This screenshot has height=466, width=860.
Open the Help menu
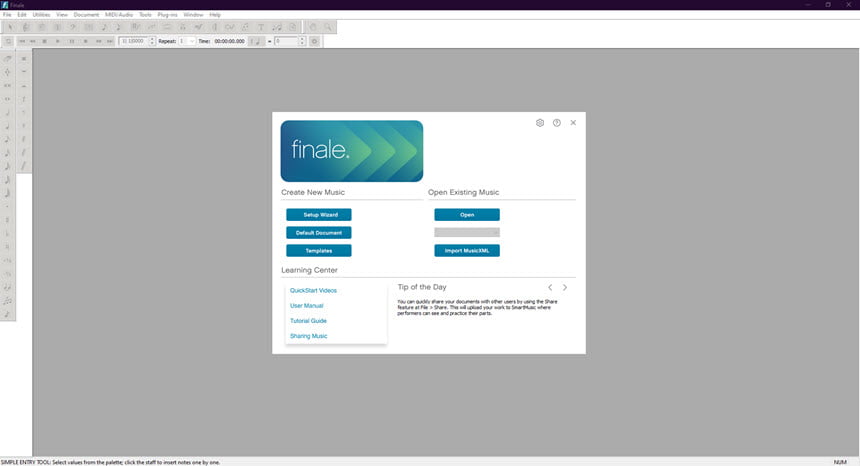pyautogui.click(x=215, y=15)
